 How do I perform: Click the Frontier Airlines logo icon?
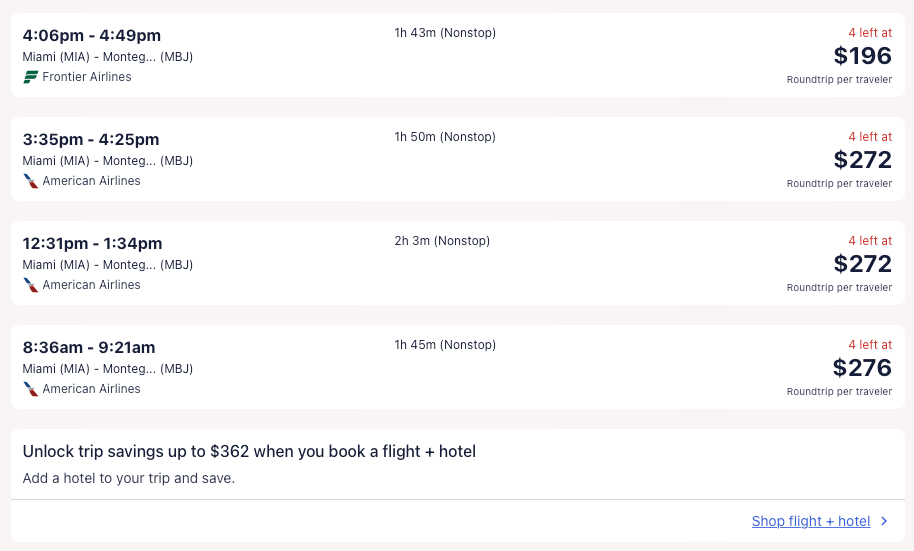31,77
